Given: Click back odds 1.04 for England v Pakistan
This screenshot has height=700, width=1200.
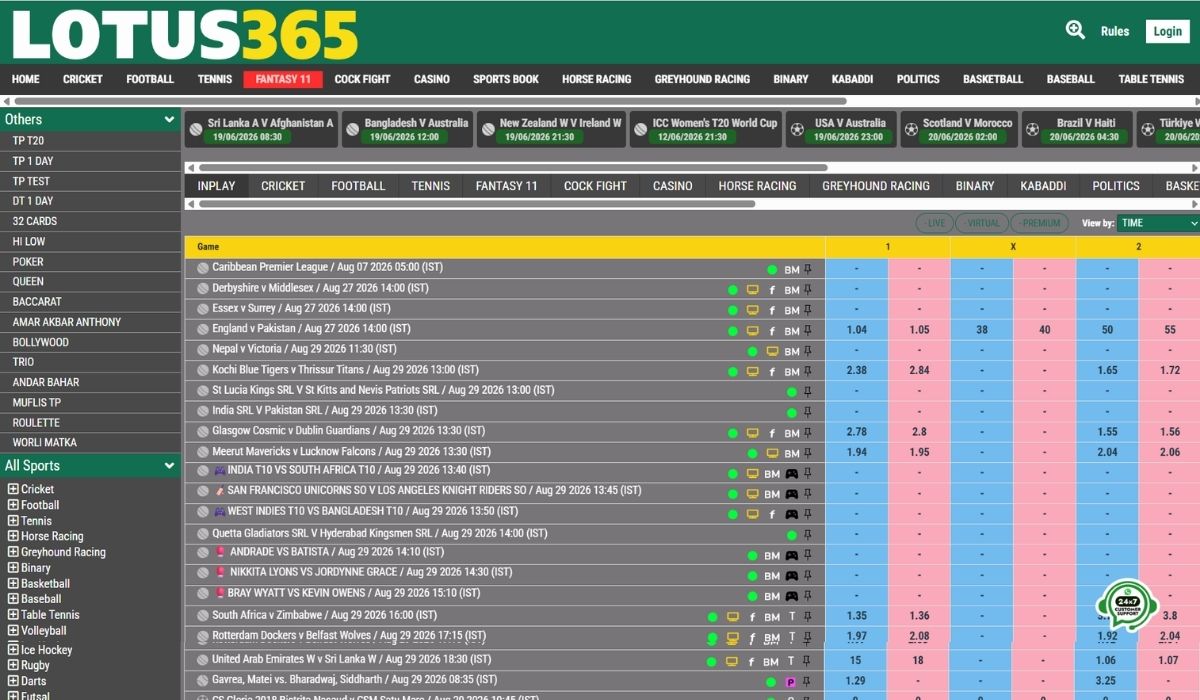Looking at the screenshot, I should click(x=856, y=330).
